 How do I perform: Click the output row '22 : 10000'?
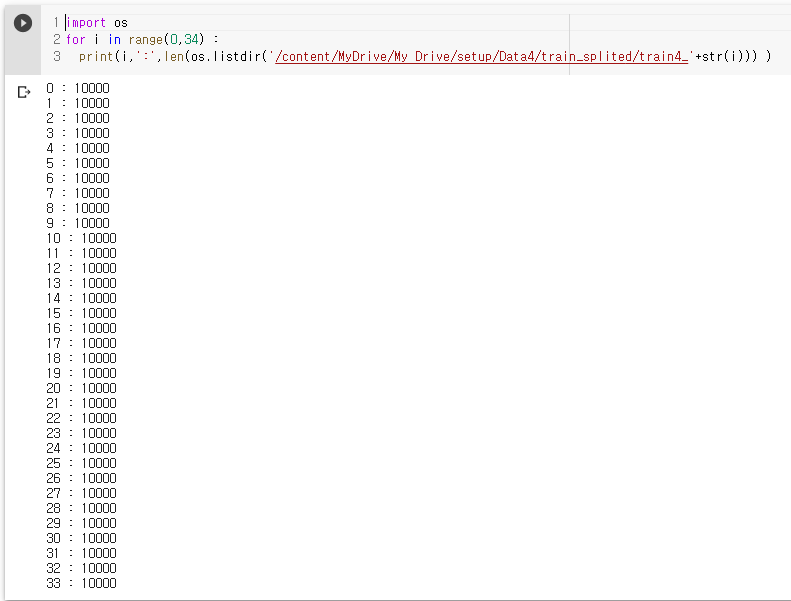click(81, 418)
